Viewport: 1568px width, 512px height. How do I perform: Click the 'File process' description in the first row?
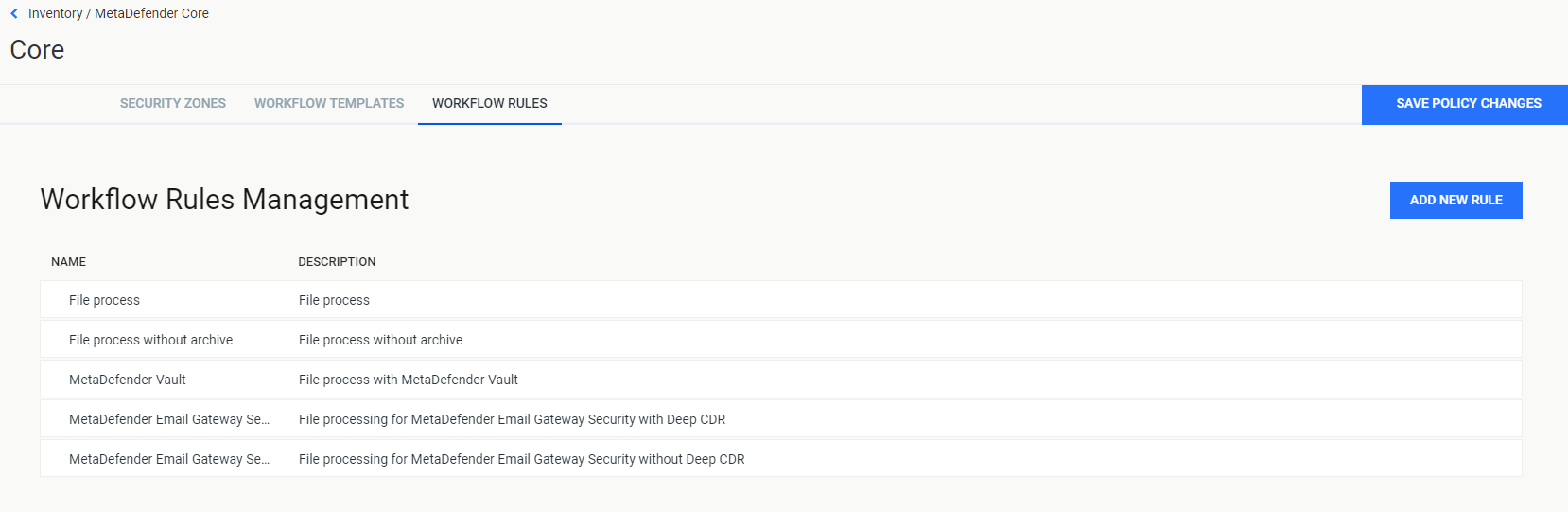[x=334, y=300]
